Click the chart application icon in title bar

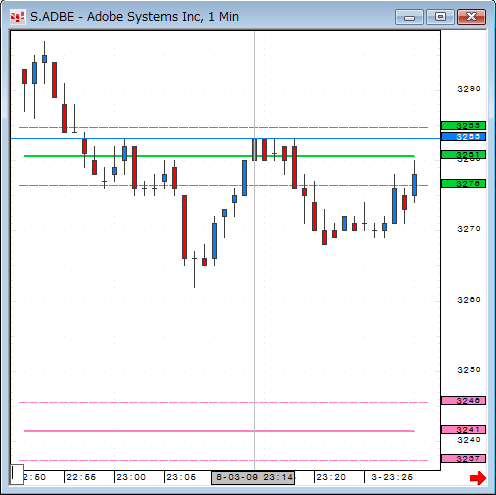coord(18,17)
